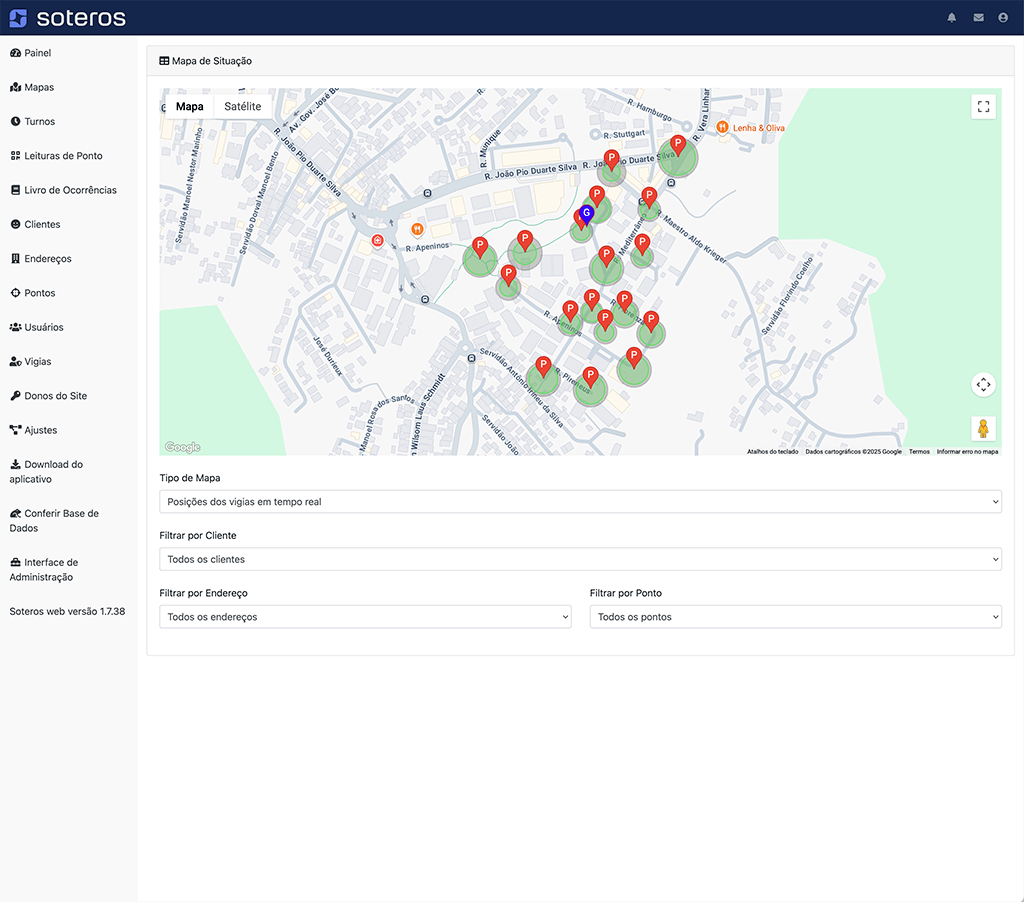This screenshot has width=1024, height=902.
Task: Click the Soteros logo
Action: coord(67,18)
